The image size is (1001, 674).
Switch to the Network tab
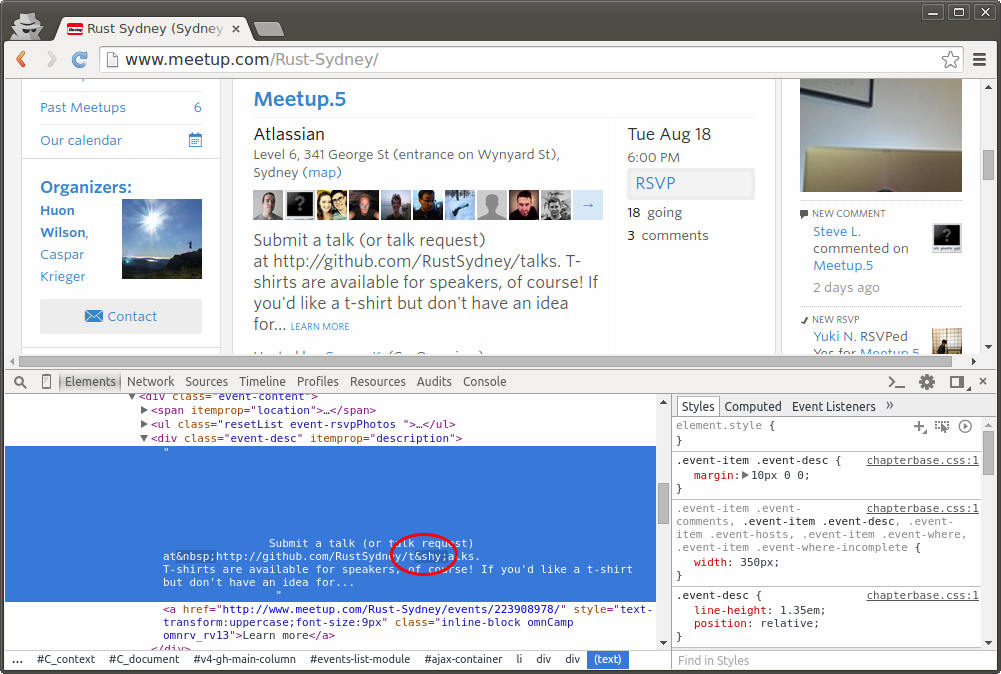pyautogui.click(x=151, y=382)
